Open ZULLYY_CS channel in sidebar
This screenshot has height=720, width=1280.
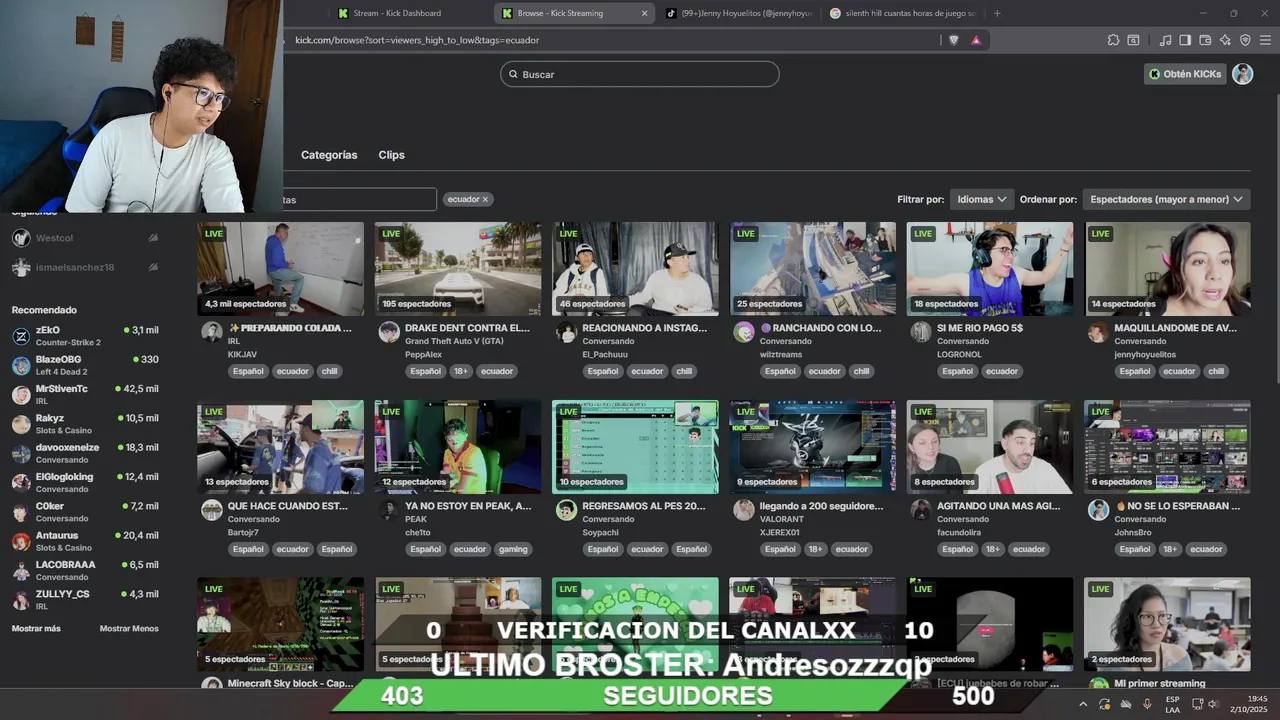point(85,599)
